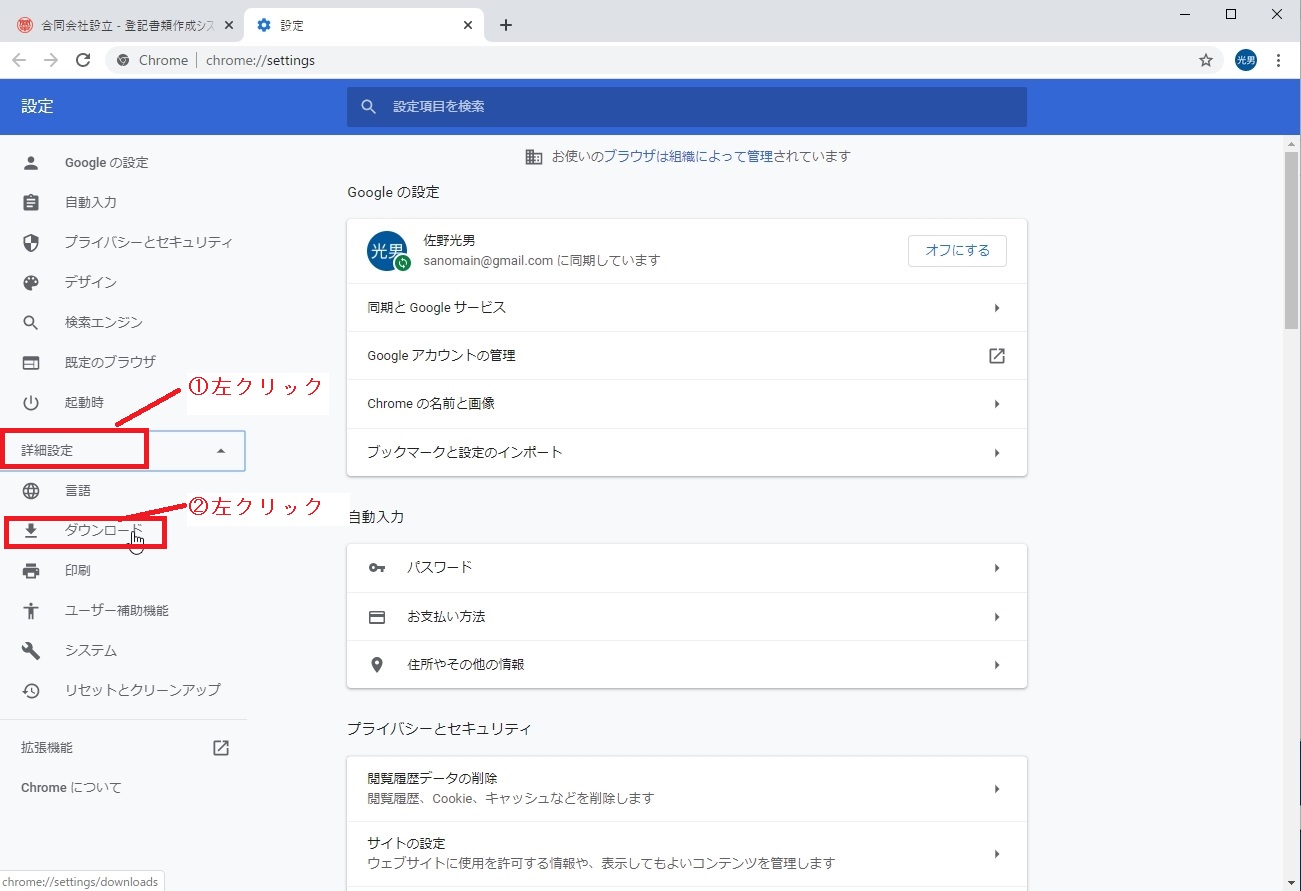The height and width of the screenshot is (891, 1301).
Task: Expand 同期と Google サービス row
Action: [x=686, y=308]
